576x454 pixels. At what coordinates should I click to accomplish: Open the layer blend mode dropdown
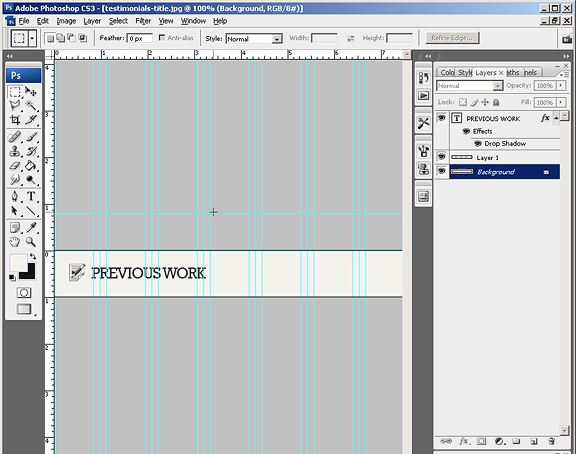(x=497, y=86)
